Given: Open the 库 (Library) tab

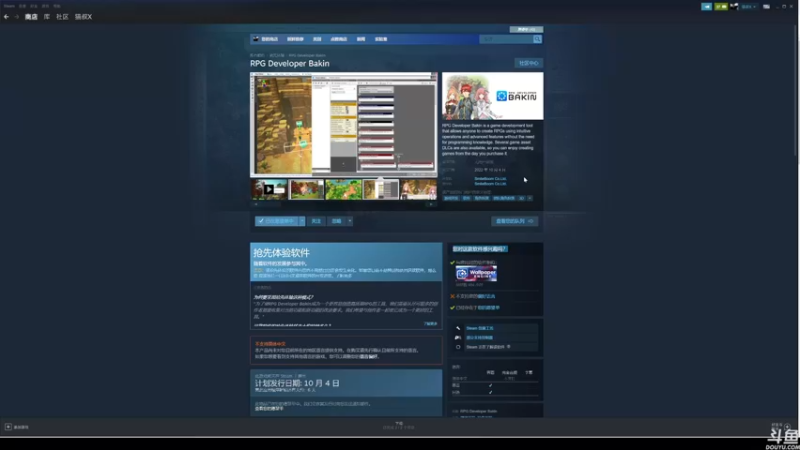Looking at the screenshot, I should (46, 17).
